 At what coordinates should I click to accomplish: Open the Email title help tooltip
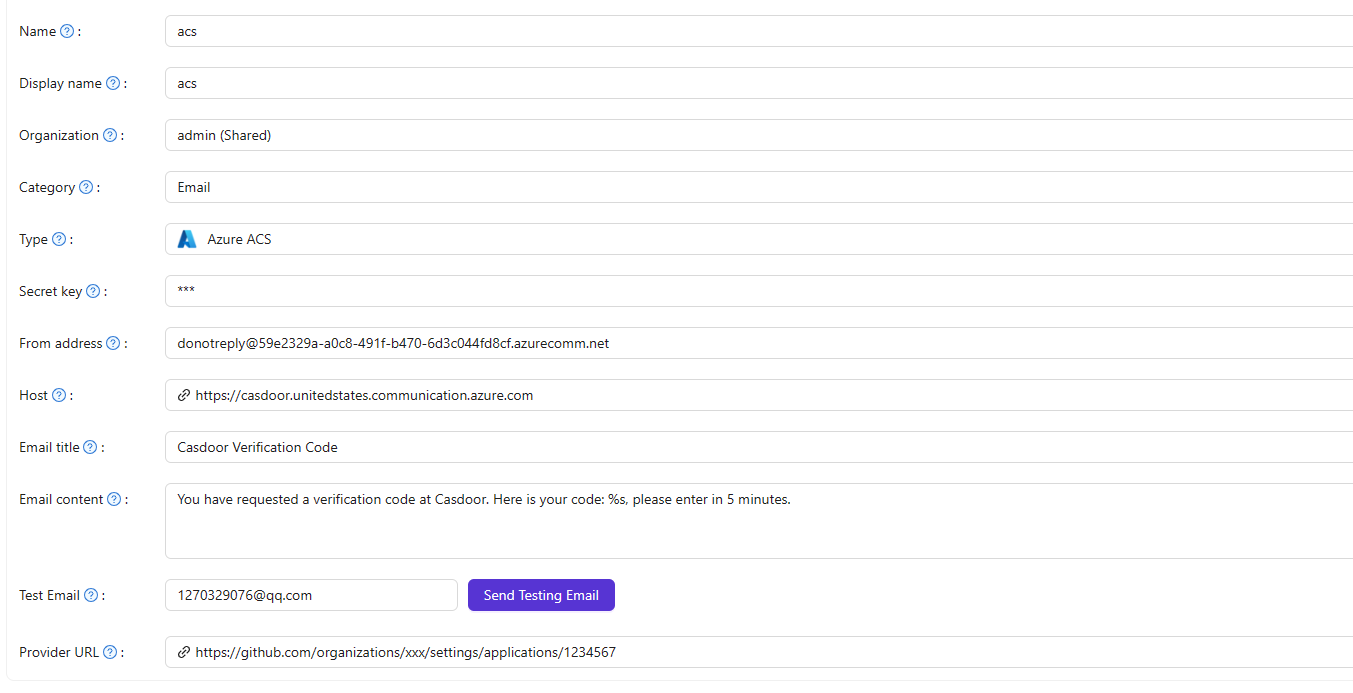tap(90, 446)
